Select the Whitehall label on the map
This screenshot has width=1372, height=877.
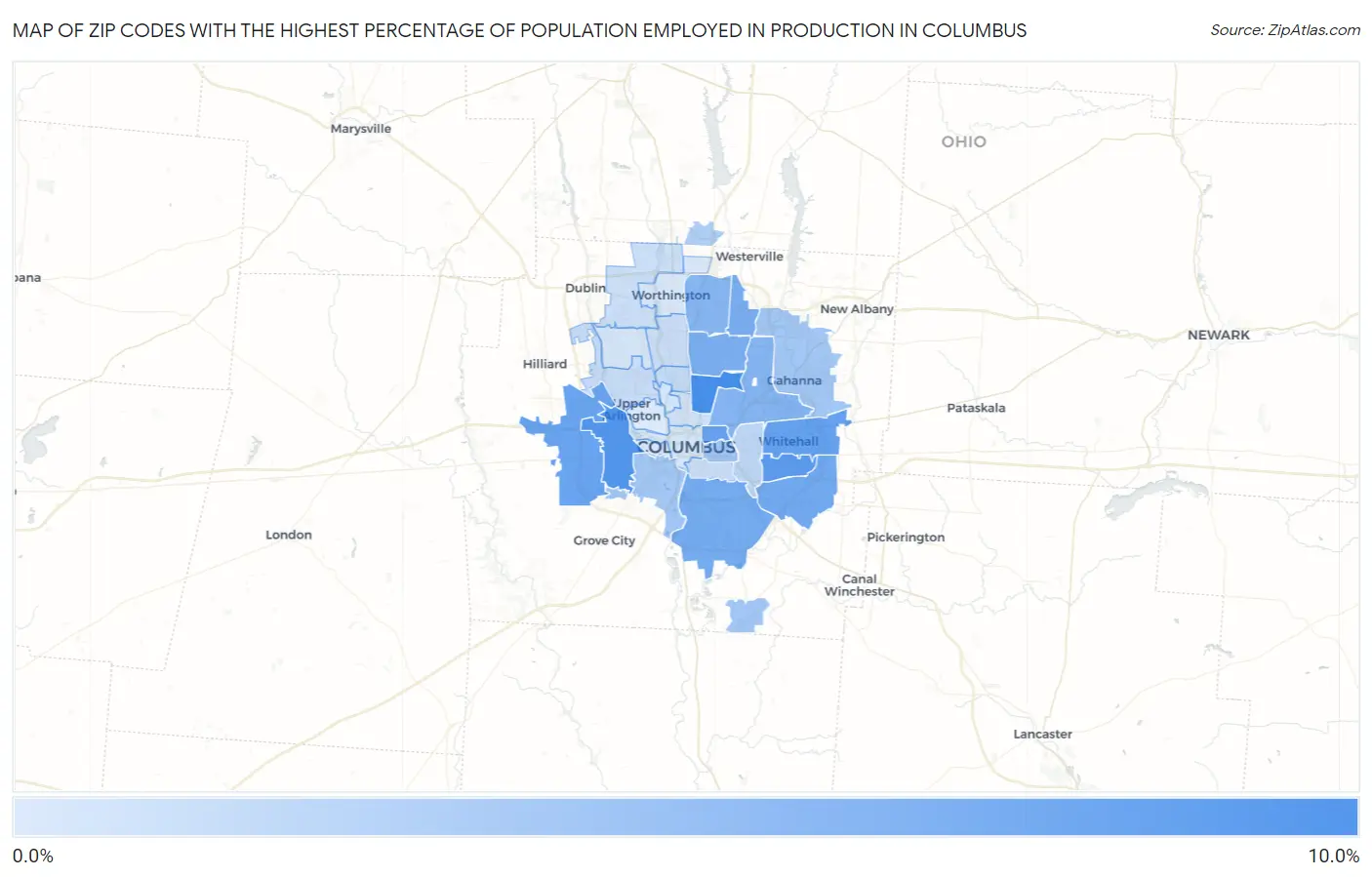point(788,441)
